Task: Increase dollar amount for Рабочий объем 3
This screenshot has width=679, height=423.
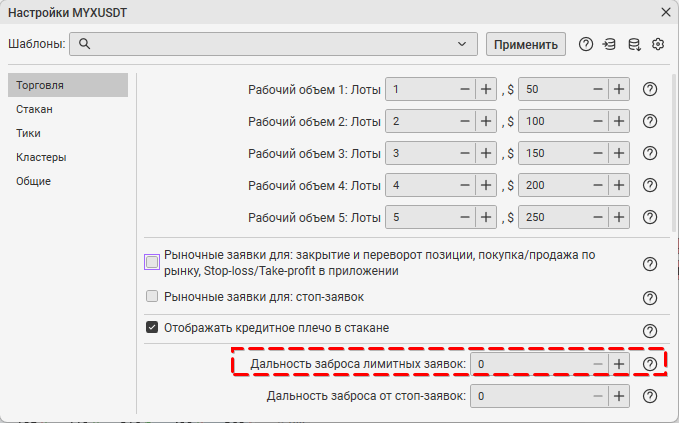Action: pos(619,153)
